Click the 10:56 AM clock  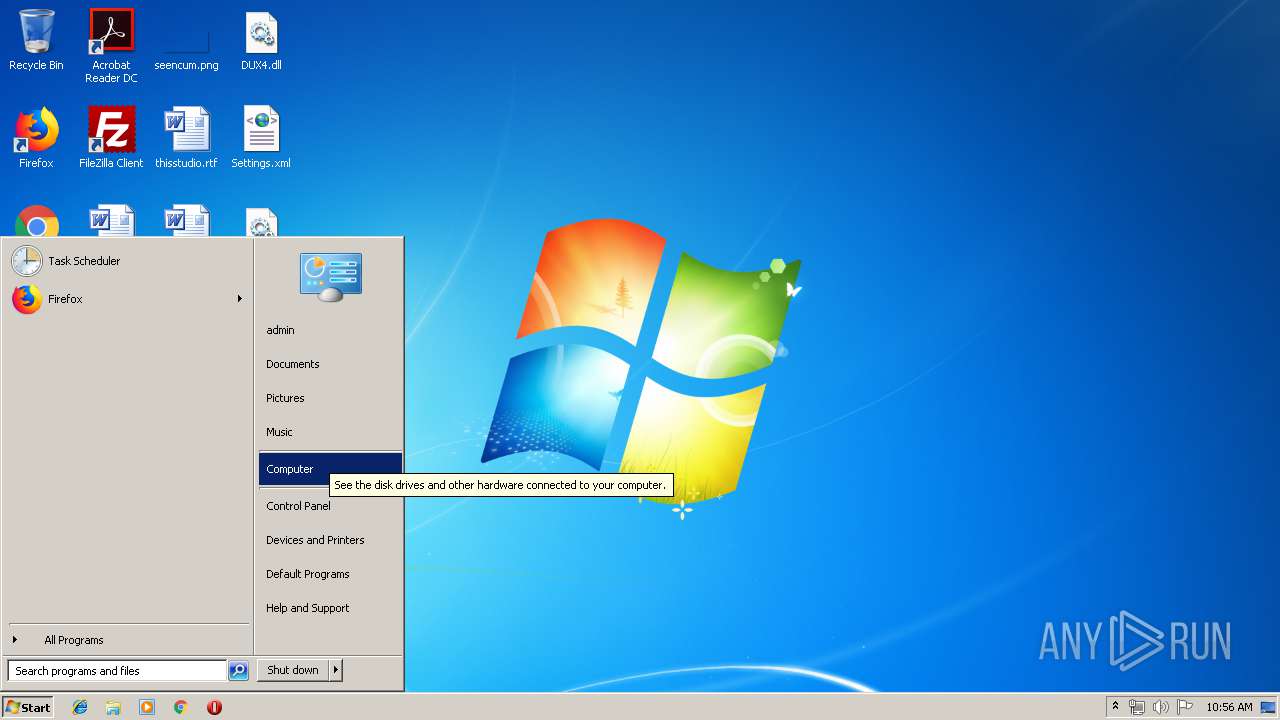click(x=1229, y=707)
